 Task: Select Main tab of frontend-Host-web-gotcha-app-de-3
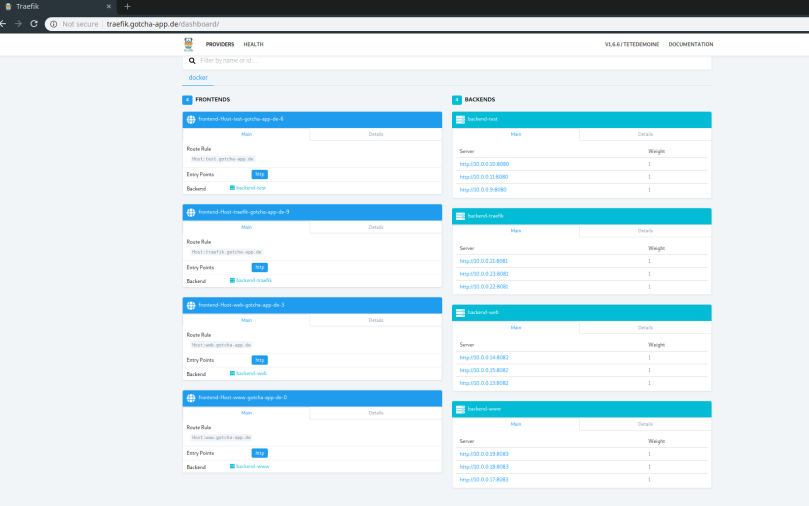pos(246,320)
